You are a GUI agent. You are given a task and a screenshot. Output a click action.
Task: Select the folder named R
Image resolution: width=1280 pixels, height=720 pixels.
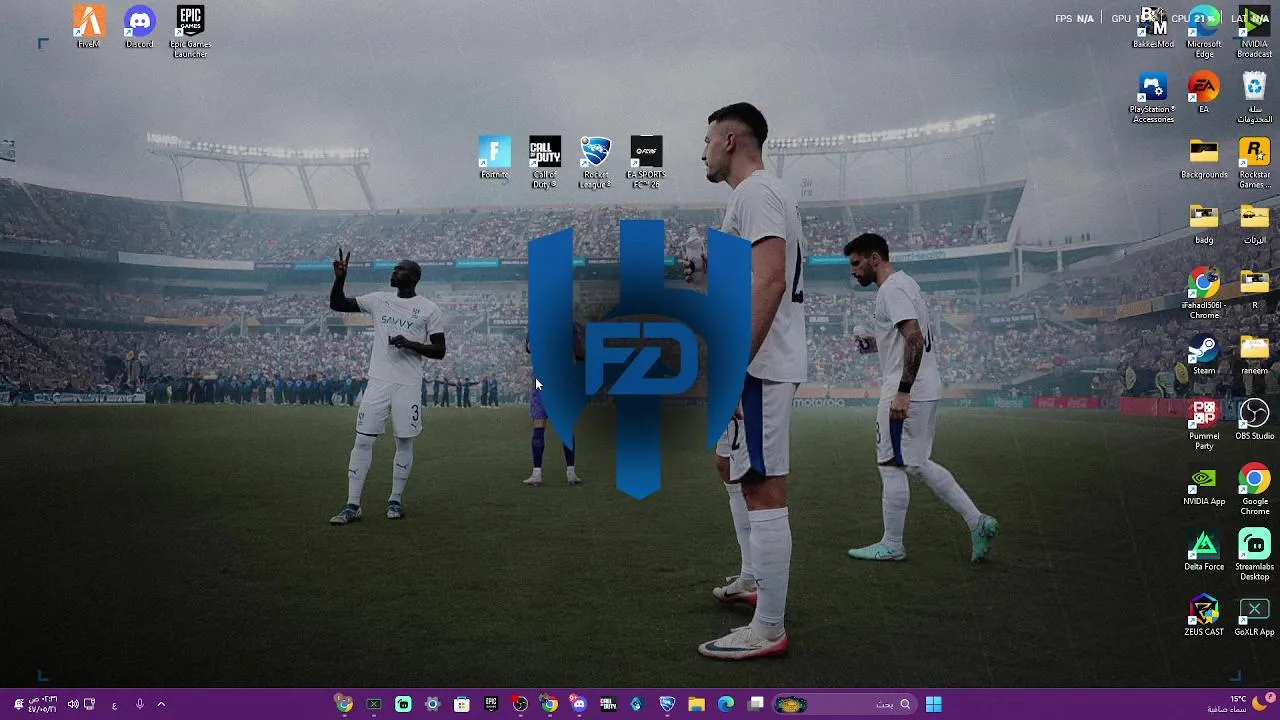click(x=1254, y=288)
